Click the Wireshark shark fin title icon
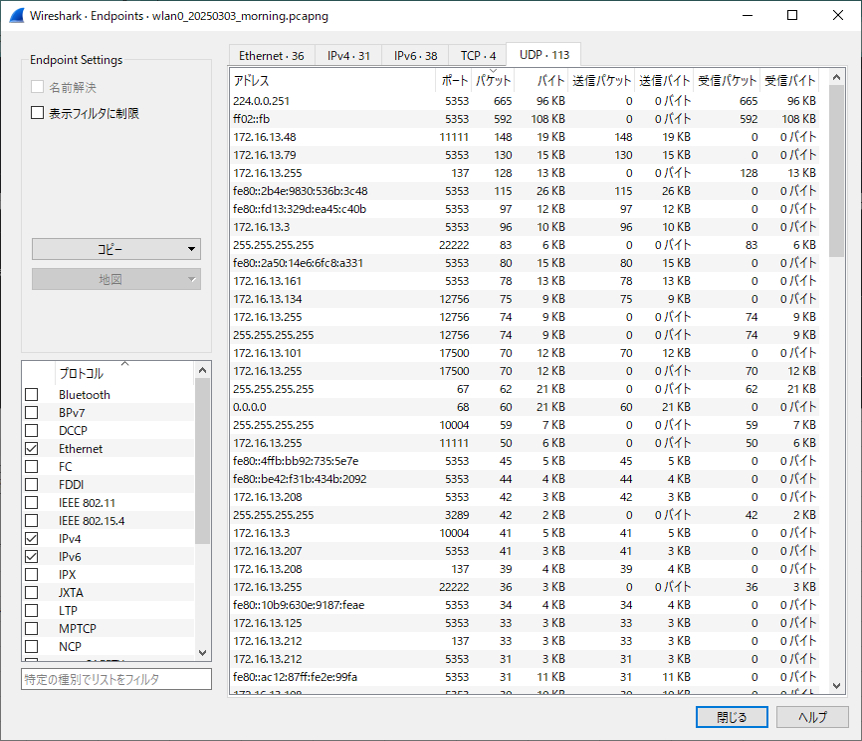The height and width of the screenshot is (741, 862). click(17, 15)
